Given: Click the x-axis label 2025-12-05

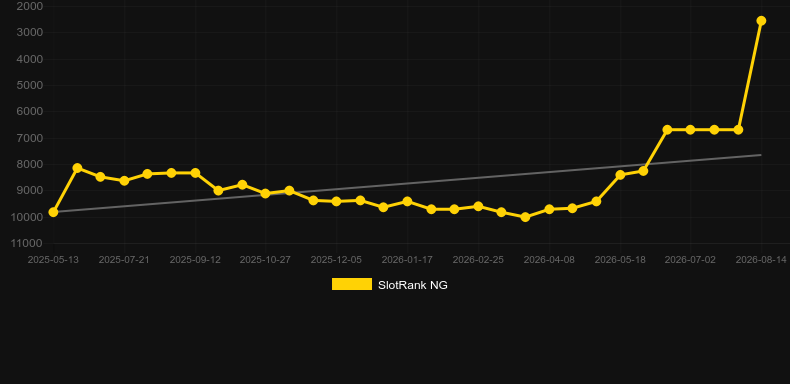Looking at the screenshot, I should 336,260.
